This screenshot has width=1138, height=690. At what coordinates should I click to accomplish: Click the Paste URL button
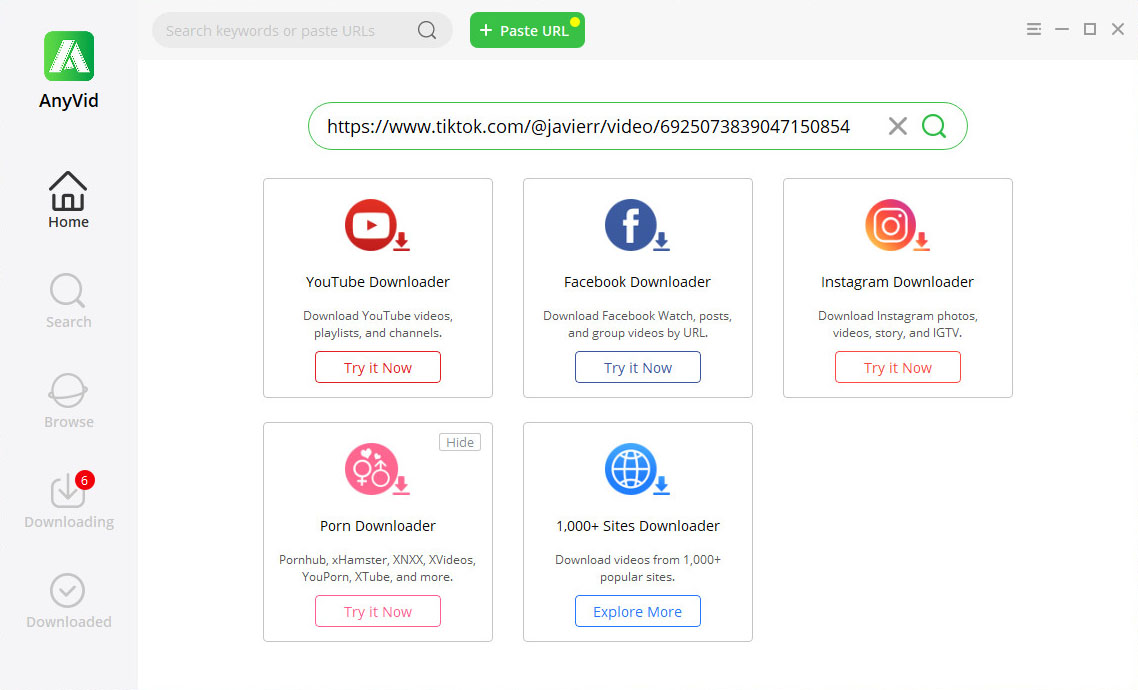coord(527,30)
